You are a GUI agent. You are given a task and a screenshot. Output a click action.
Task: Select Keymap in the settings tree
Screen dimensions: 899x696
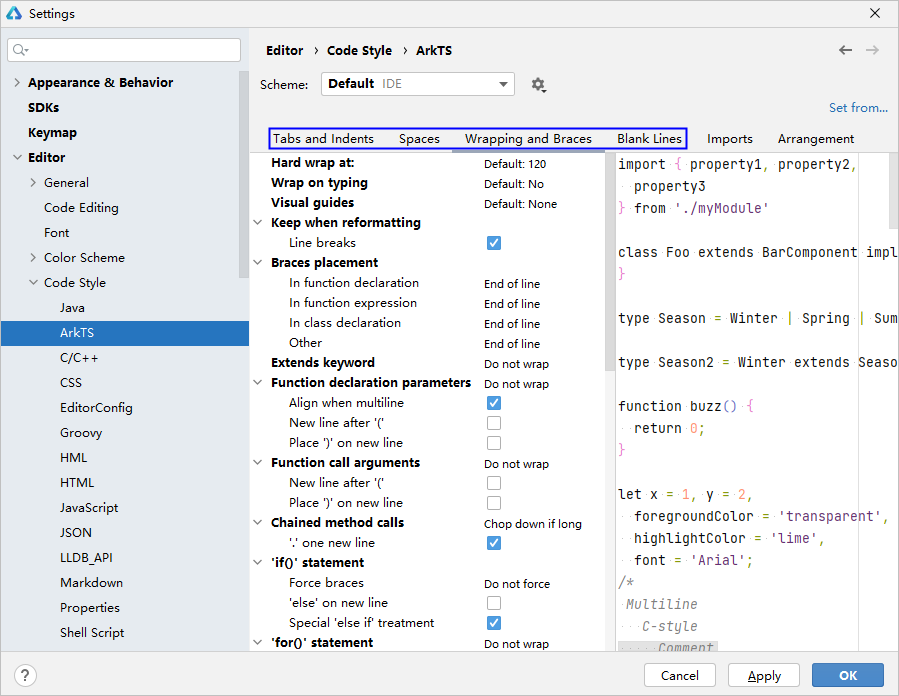click(52, 133)
